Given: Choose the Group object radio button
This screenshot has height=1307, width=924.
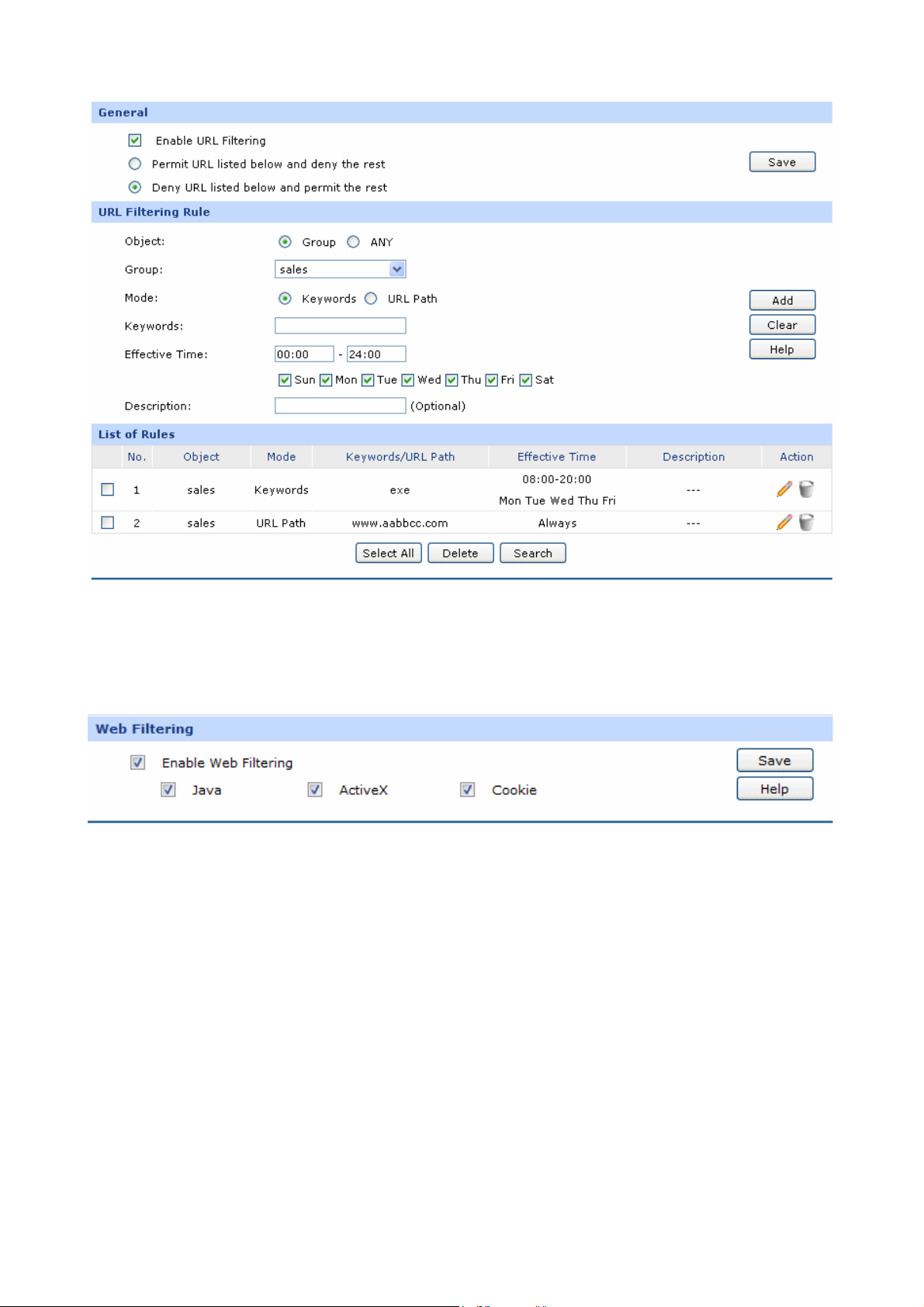Looking at the screenshot, I should (286, 242).
